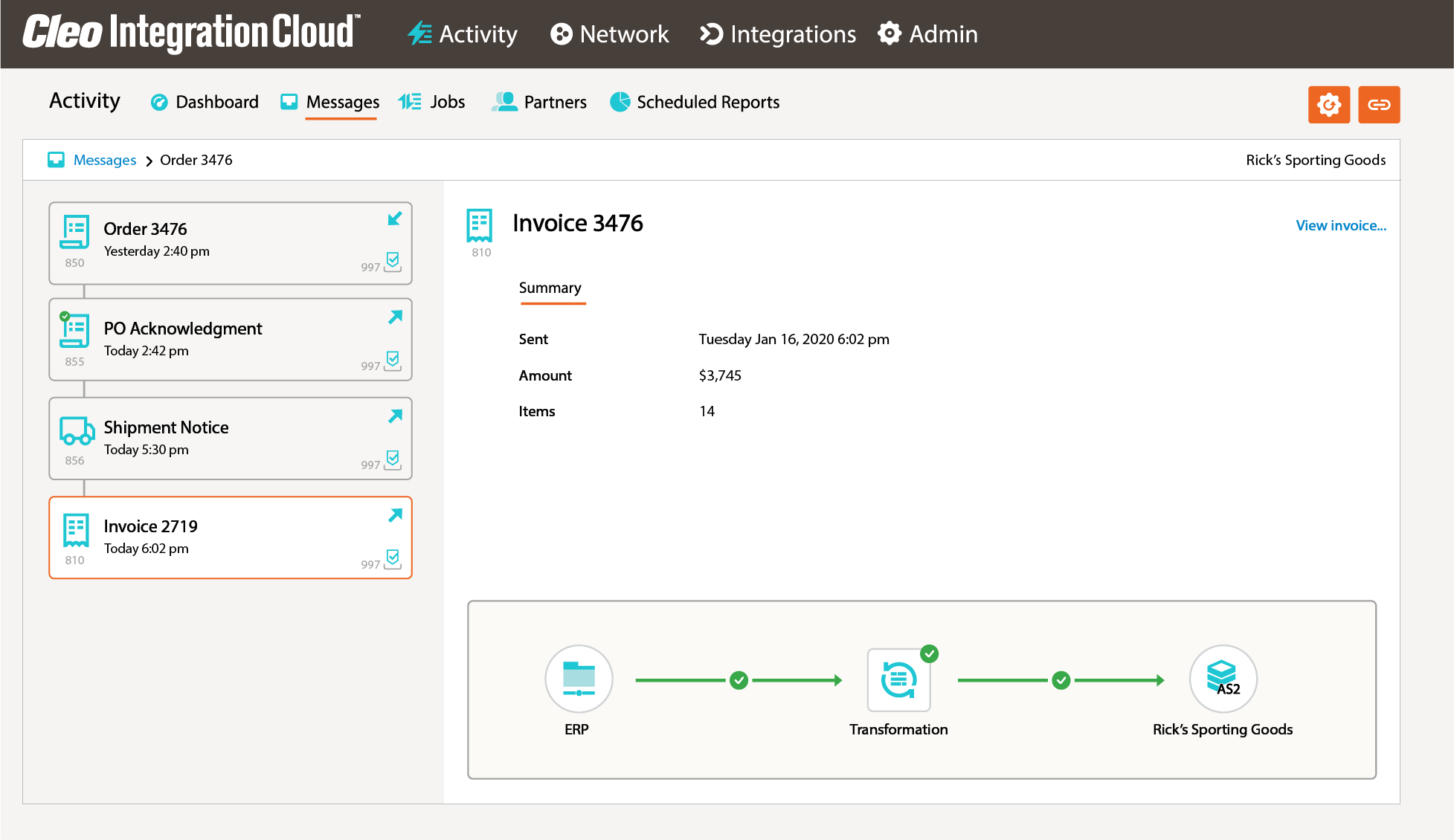Viewport: 1454px width, 840px height.
Task: Click the orange link icon top right
Action: (1379, 104)
